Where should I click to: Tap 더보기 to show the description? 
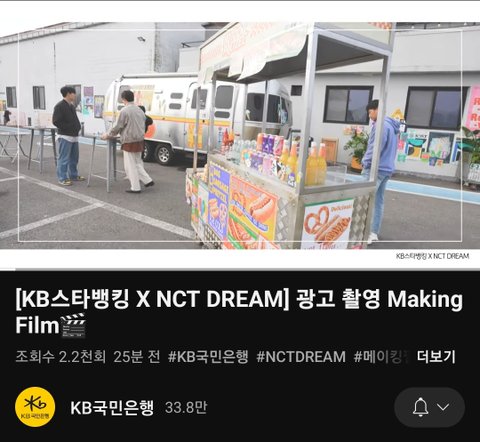pyautogui.click(x=436, y=357)
